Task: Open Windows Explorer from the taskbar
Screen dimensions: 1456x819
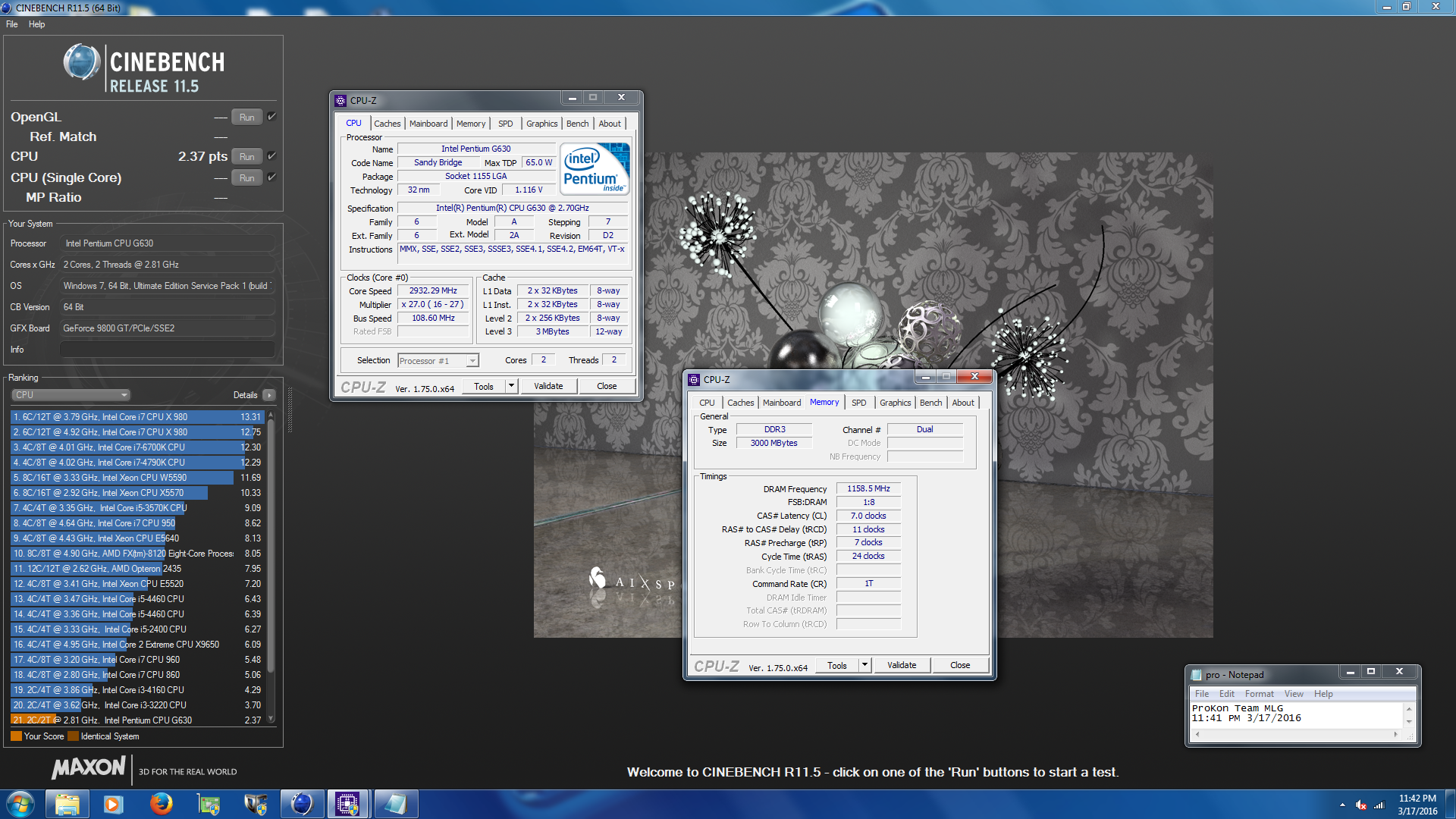Action: pyautogui.click(x=67, y=804)
